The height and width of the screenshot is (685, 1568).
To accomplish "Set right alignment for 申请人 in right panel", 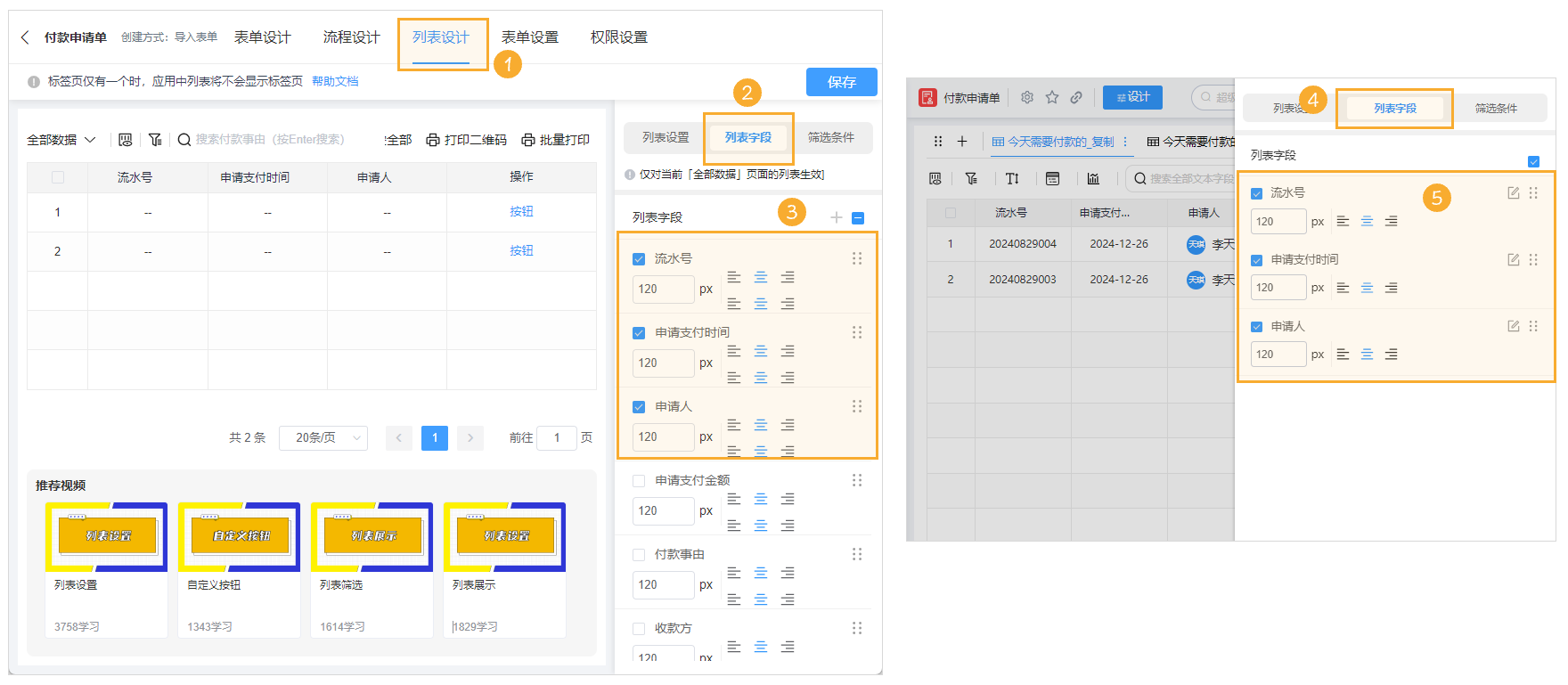I will click(1391, 355).
